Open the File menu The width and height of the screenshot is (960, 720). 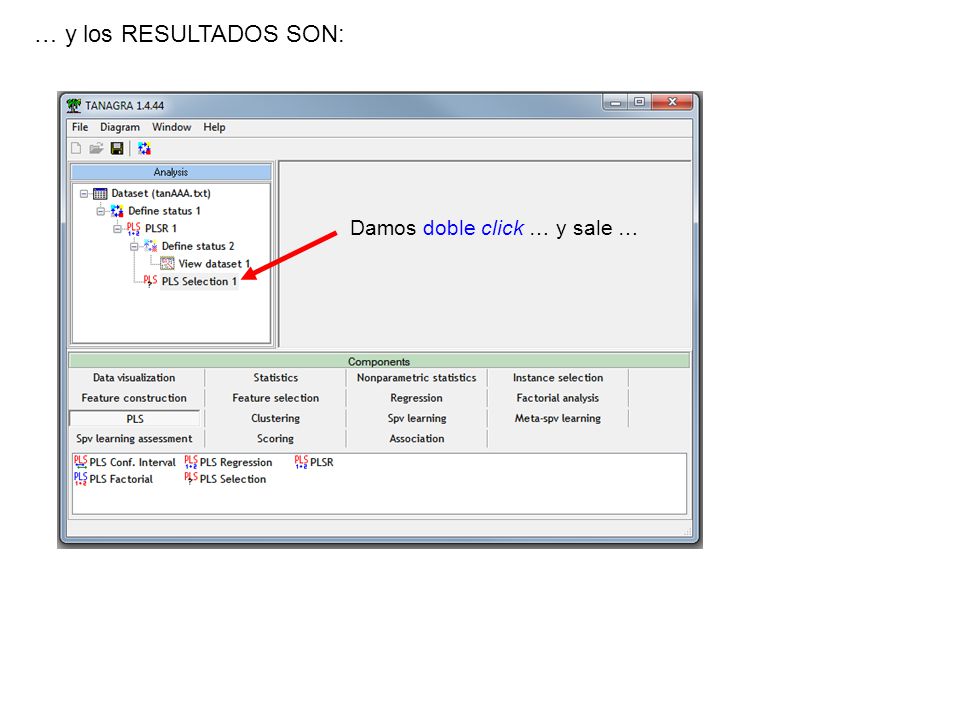point(80,127)
